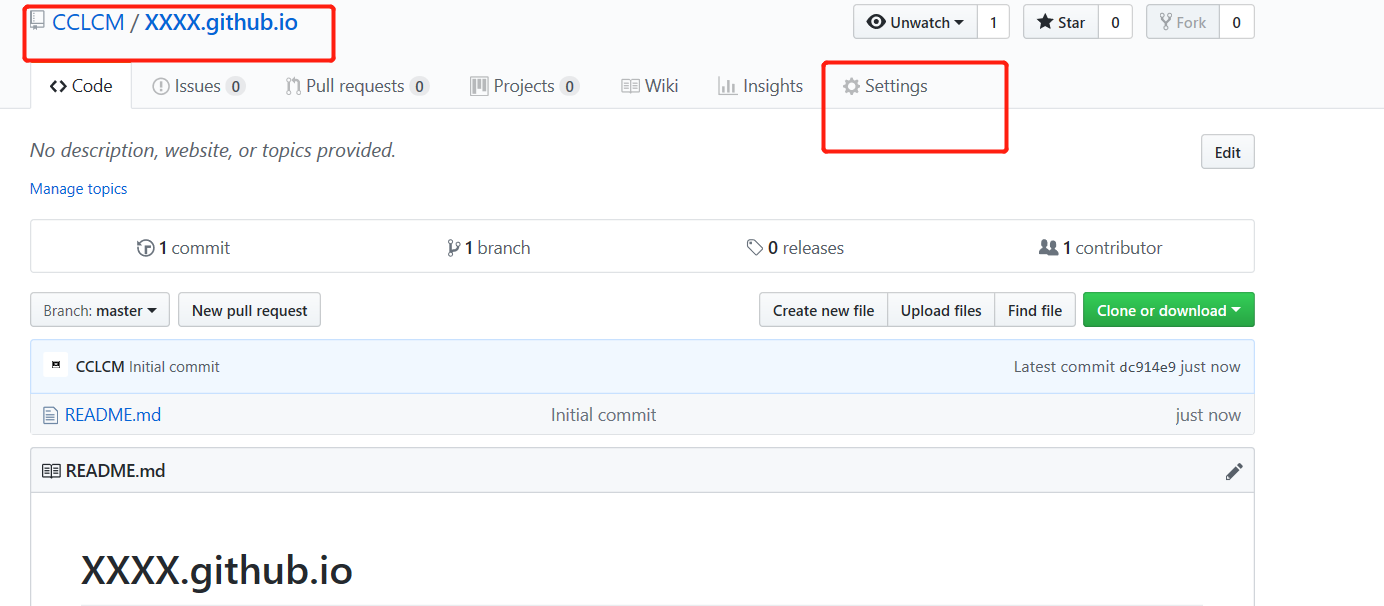Viewport: 1384px width, 606px height.
Task: Star this repository
Action: pyautogui.click(x=1061, y=22)
